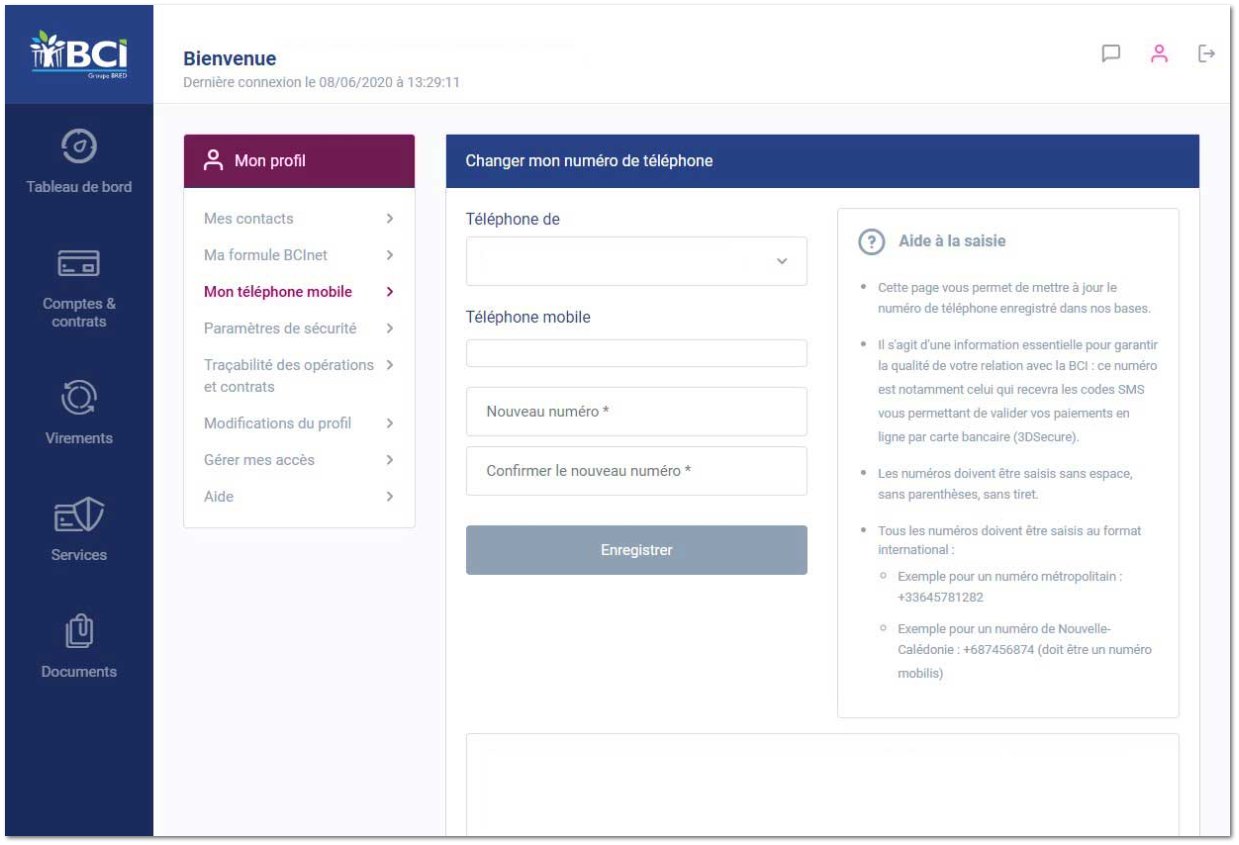This screenshot has width=1239, height=845.
Task: Expand Mes contacts chevron
Action: (390, 218)
